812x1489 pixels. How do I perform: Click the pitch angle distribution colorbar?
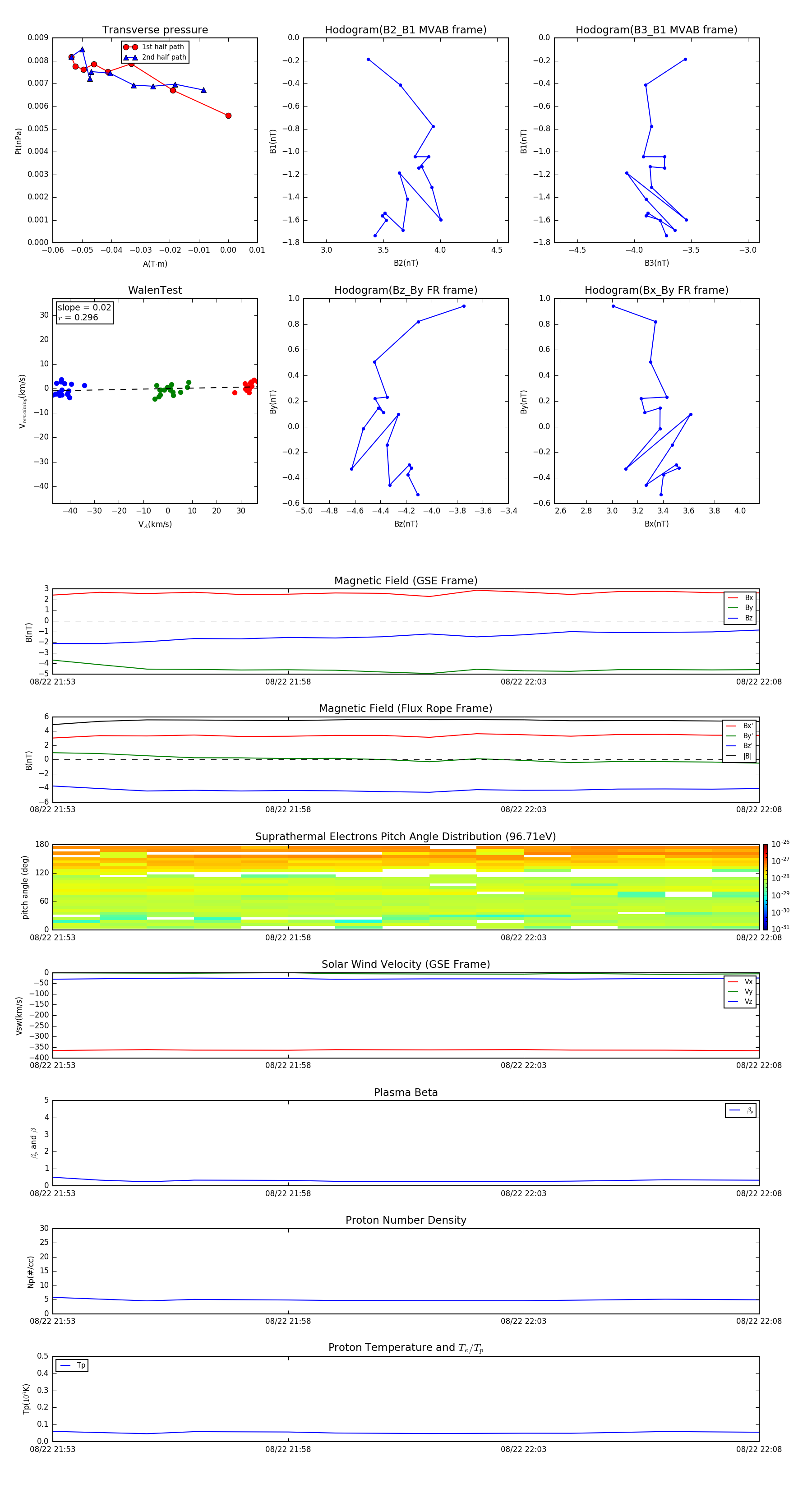tap(765, 887)
